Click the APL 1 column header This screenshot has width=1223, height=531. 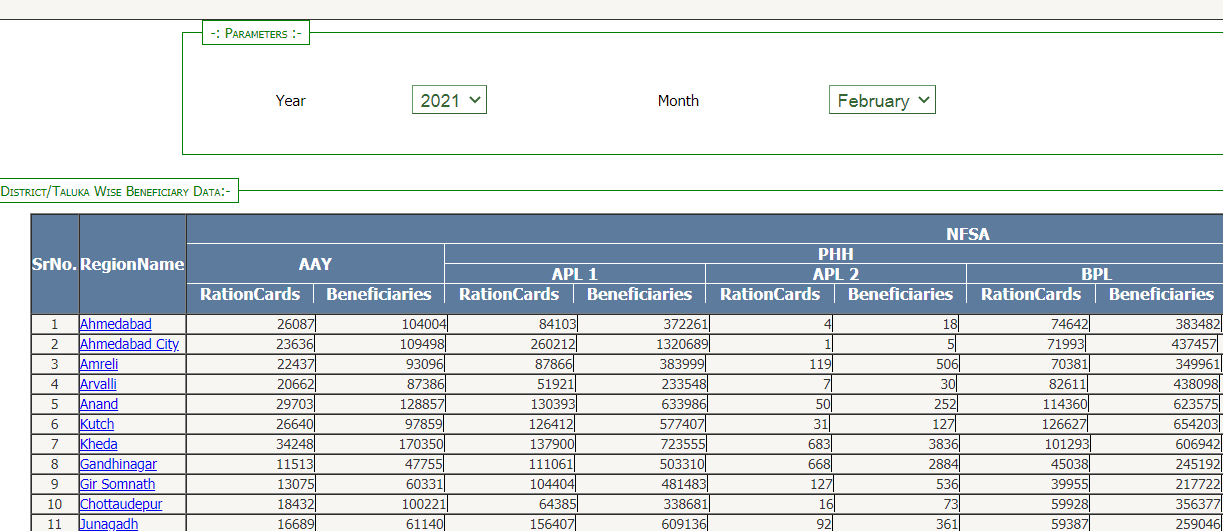click(574, 274)
